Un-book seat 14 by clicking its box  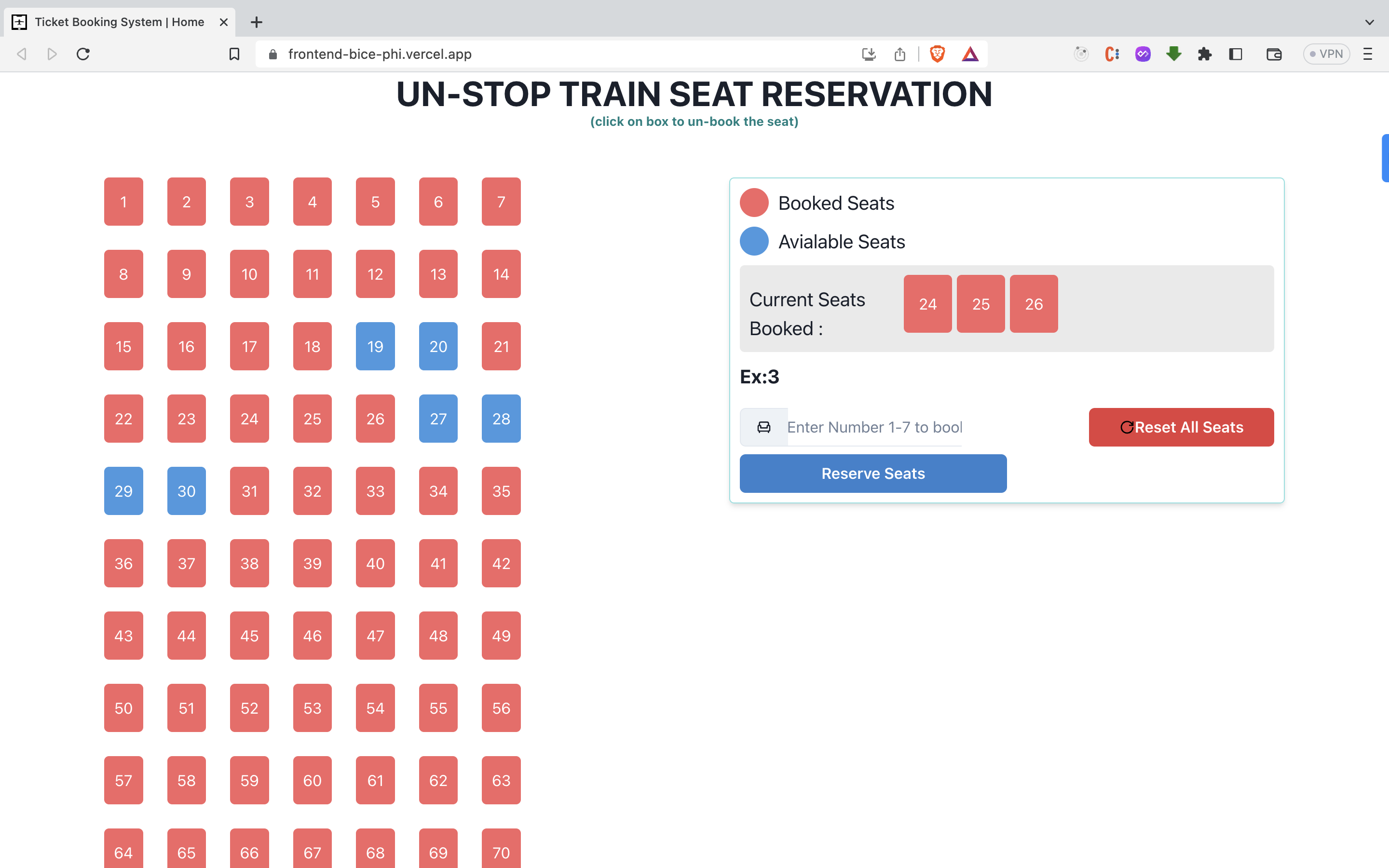501,274
